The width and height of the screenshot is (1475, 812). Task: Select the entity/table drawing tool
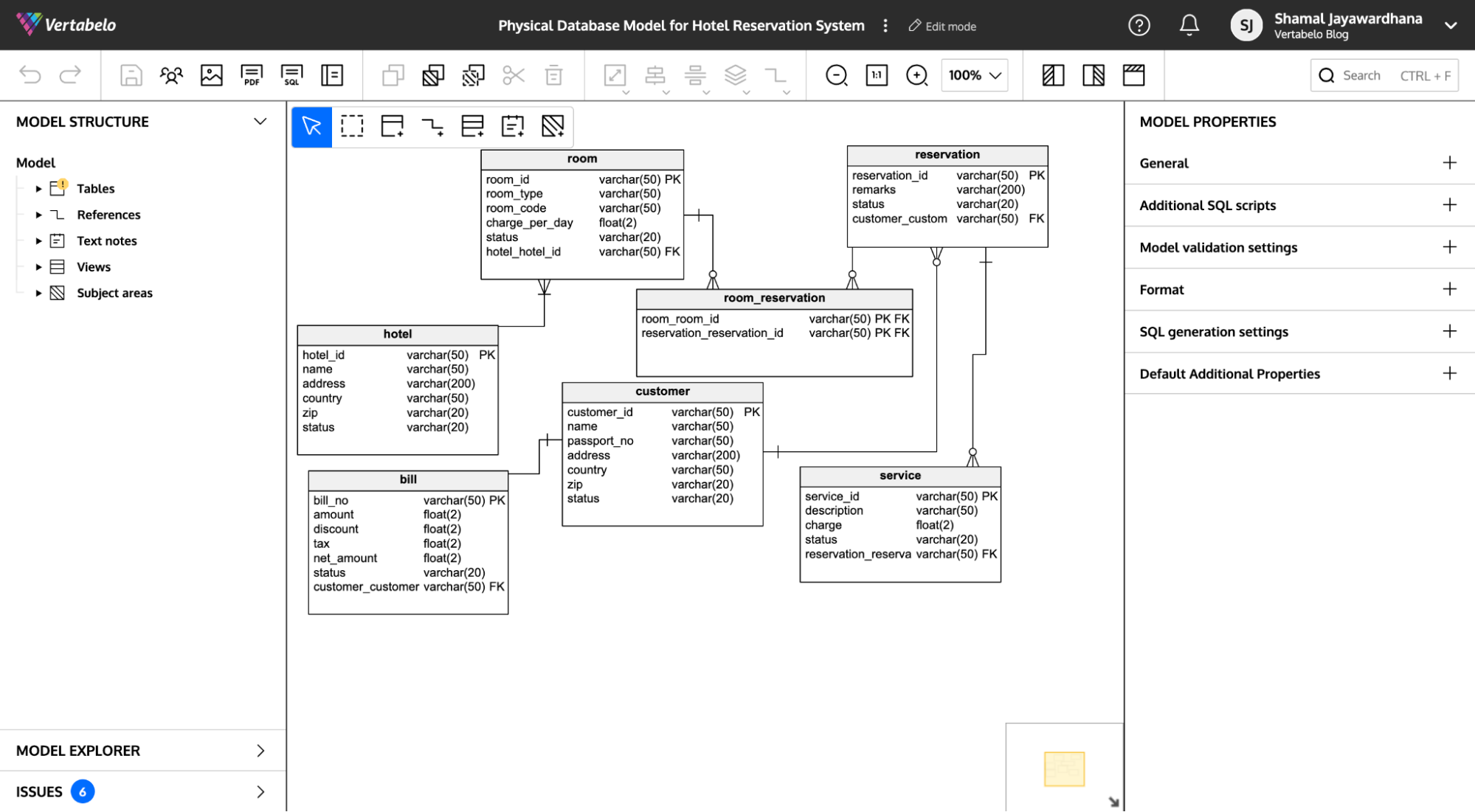pyautogui.click(x=391, y=125)
